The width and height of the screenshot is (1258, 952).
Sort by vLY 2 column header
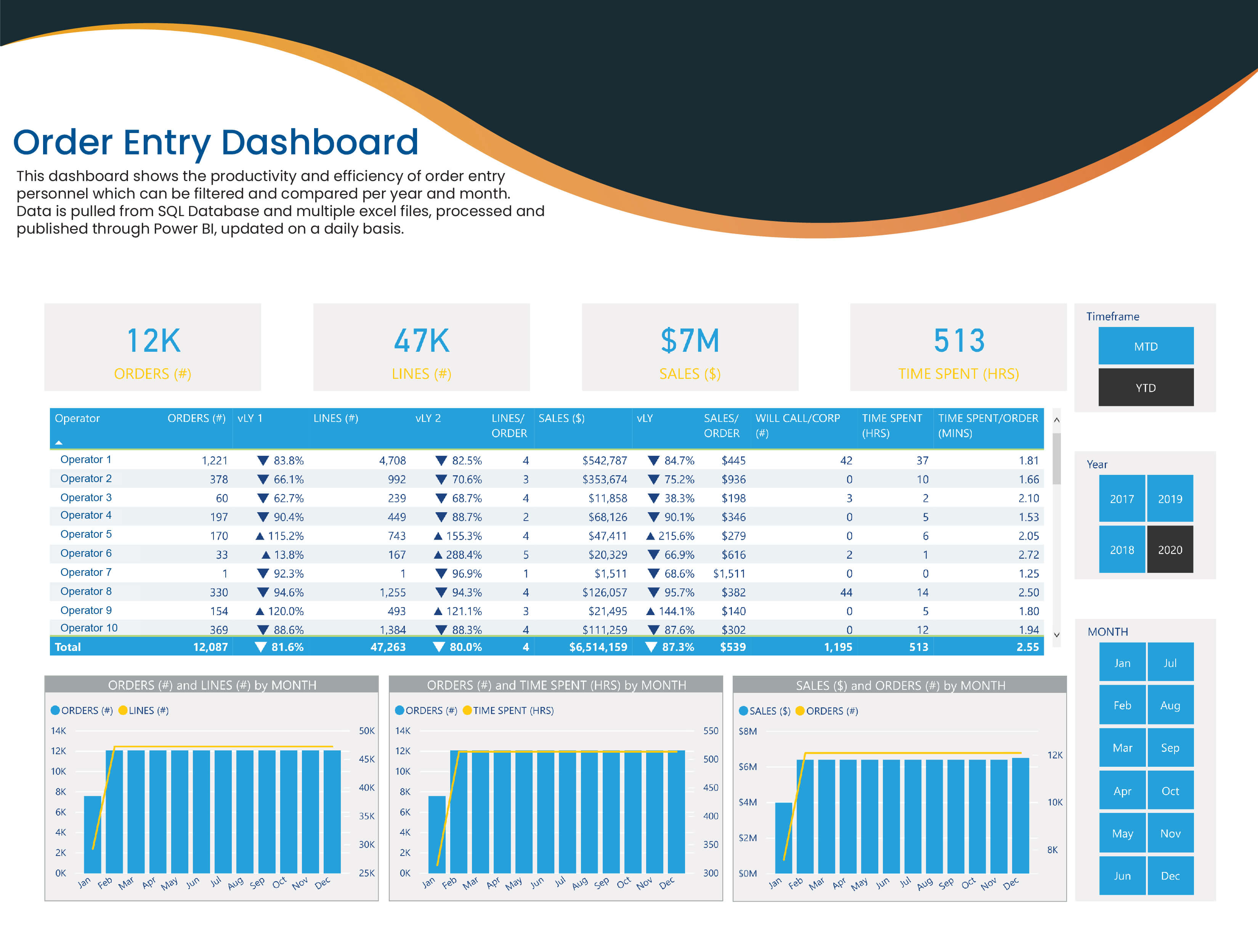coord(428,418)
